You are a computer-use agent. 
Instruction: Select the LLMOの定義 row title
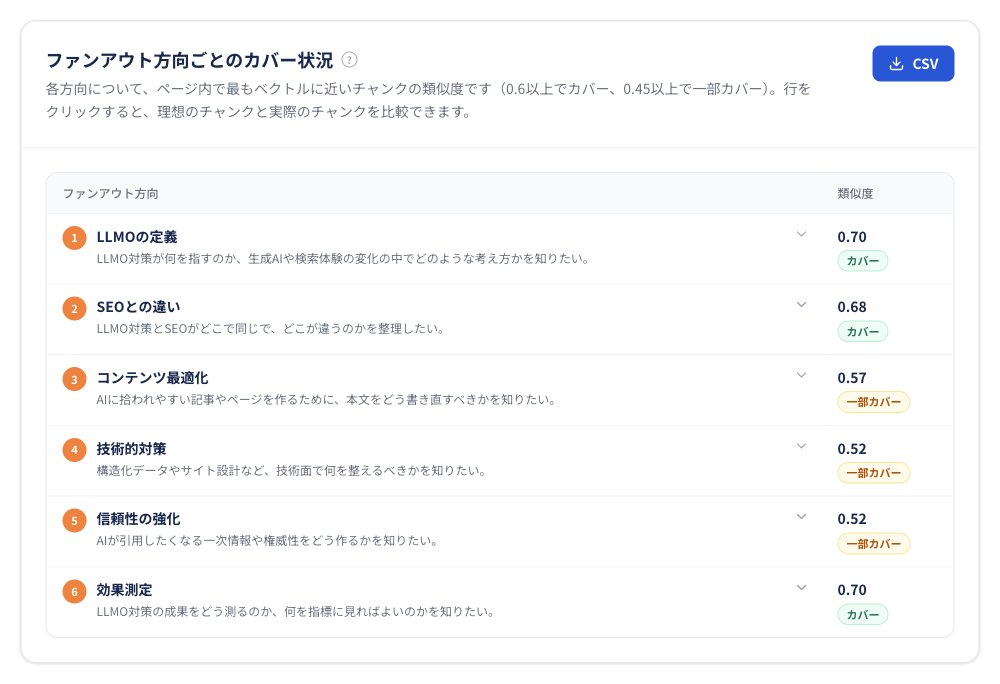pyautogui.click(x=137, y=237)
